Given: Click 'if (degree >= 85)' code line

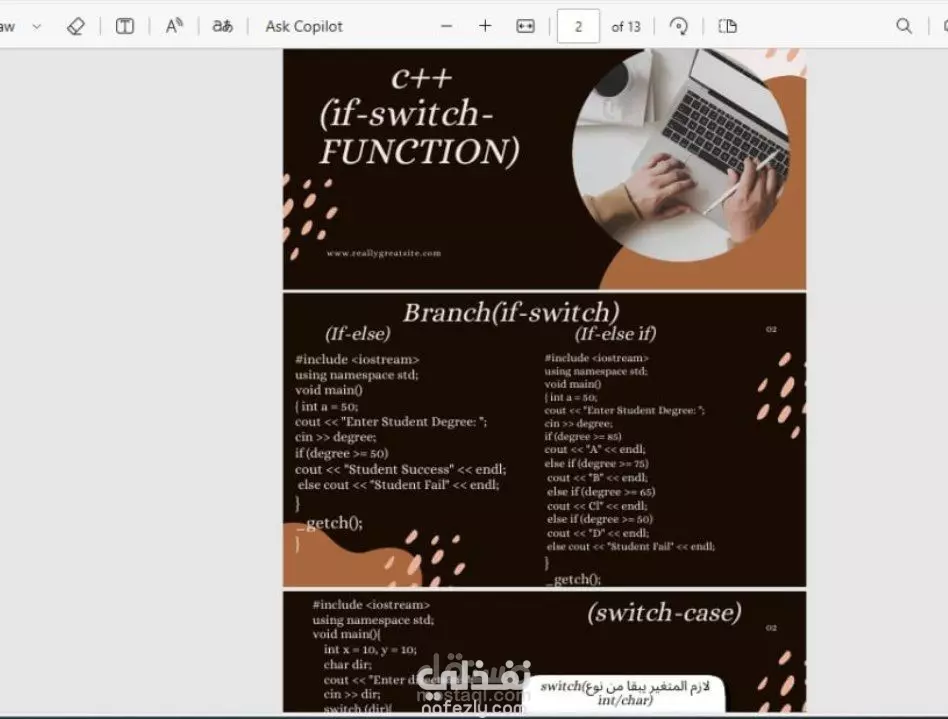Looking at the screenshot, I should tap(583, 436).
